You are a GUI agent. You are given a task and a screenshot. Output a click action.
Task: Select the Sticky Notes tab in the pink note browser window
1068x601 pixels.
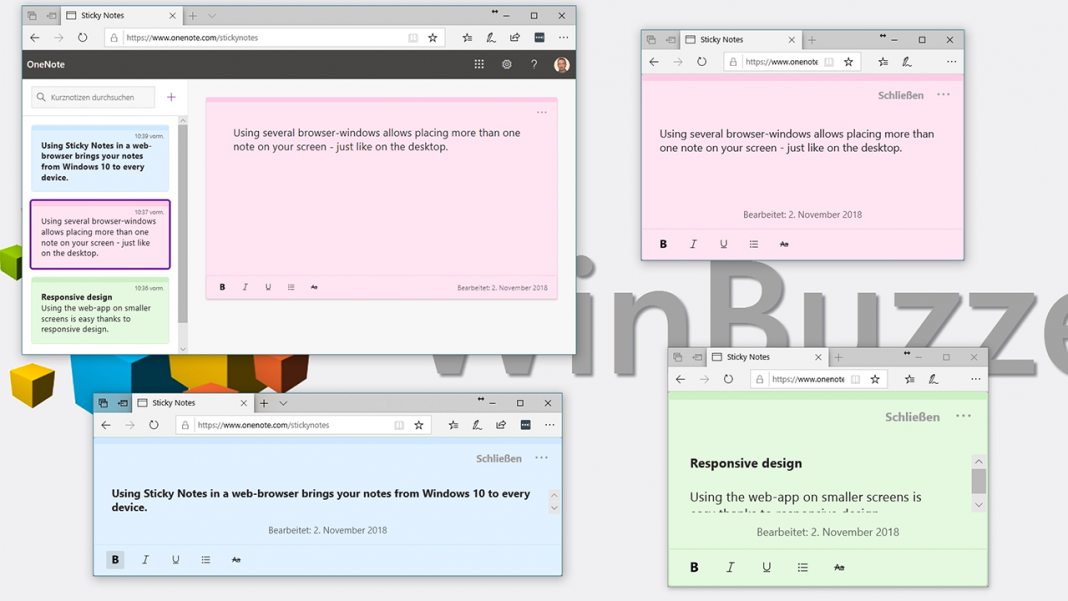(740, 40)
